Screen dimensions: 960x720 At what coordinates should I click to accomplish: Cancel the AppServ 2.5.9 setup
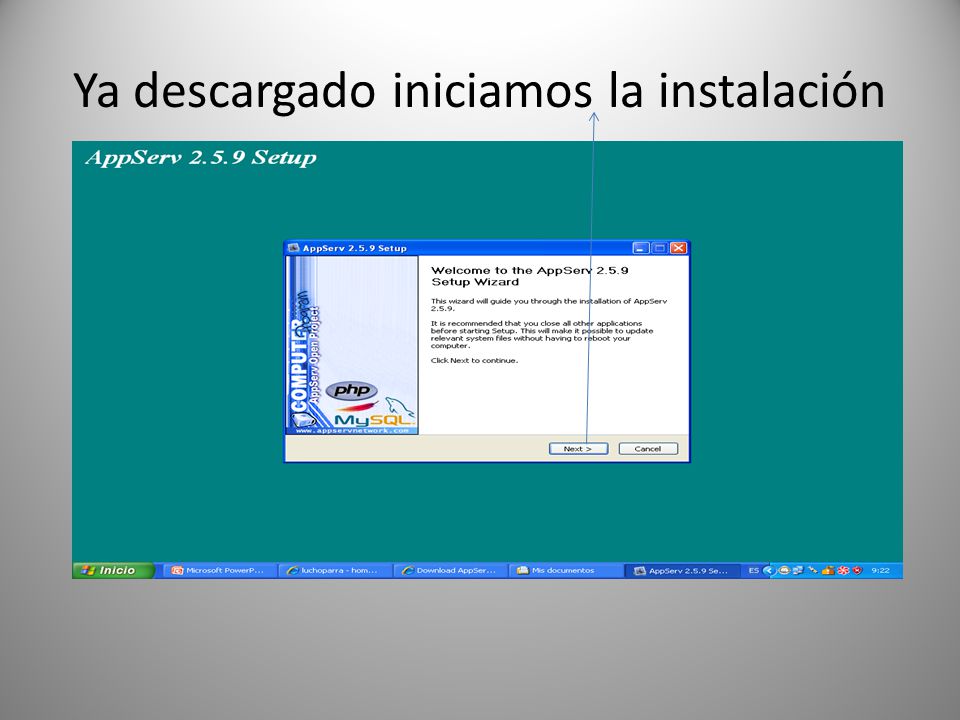coord(648,449)
